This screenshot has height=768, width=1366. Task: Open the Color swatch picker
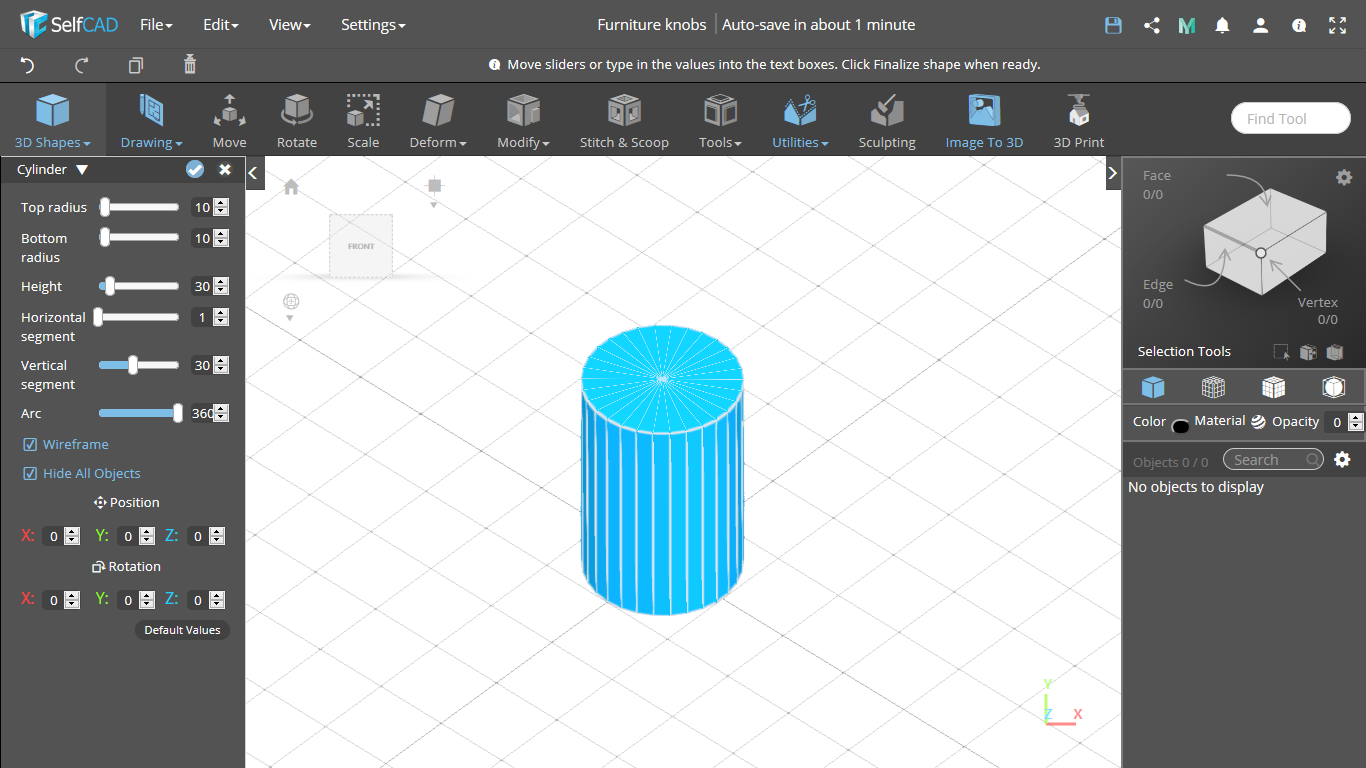coord(1180,426)
